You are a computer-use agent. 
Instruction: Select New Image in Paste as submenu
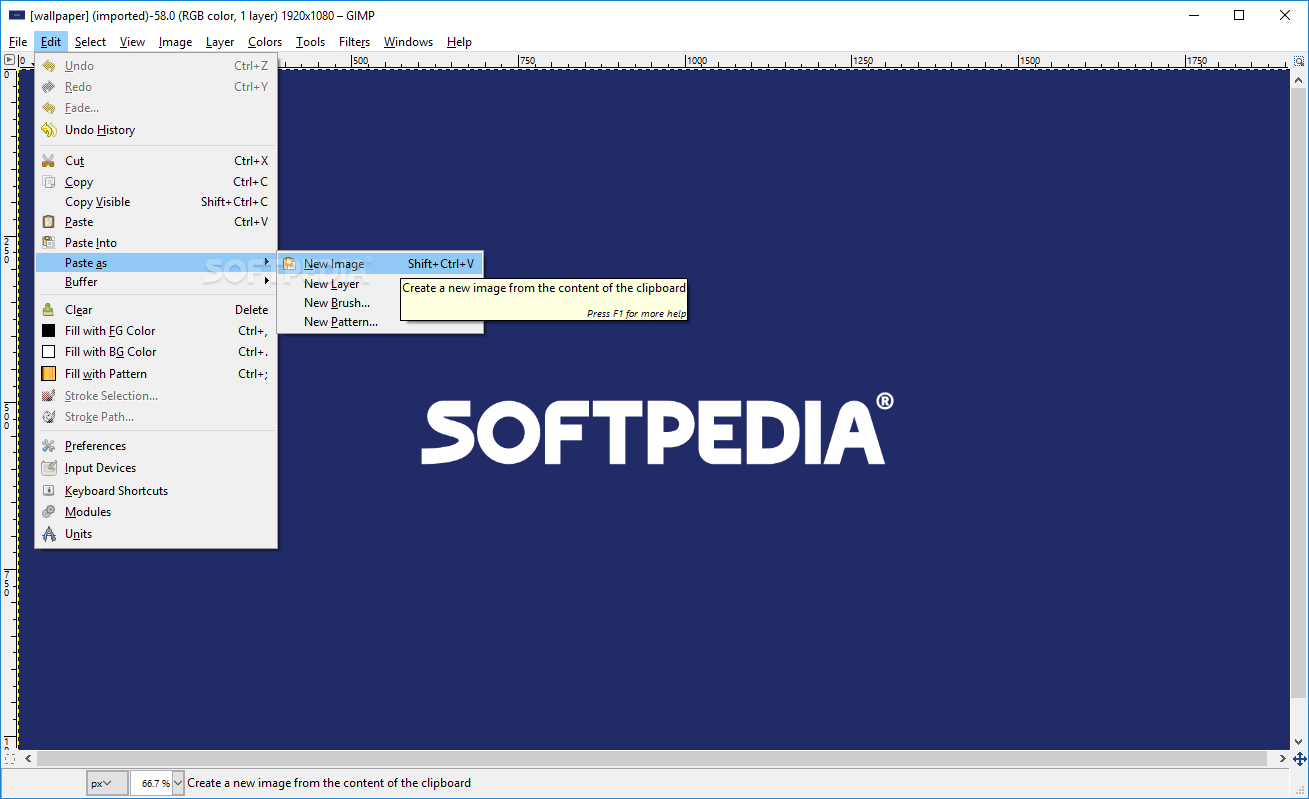380,264
